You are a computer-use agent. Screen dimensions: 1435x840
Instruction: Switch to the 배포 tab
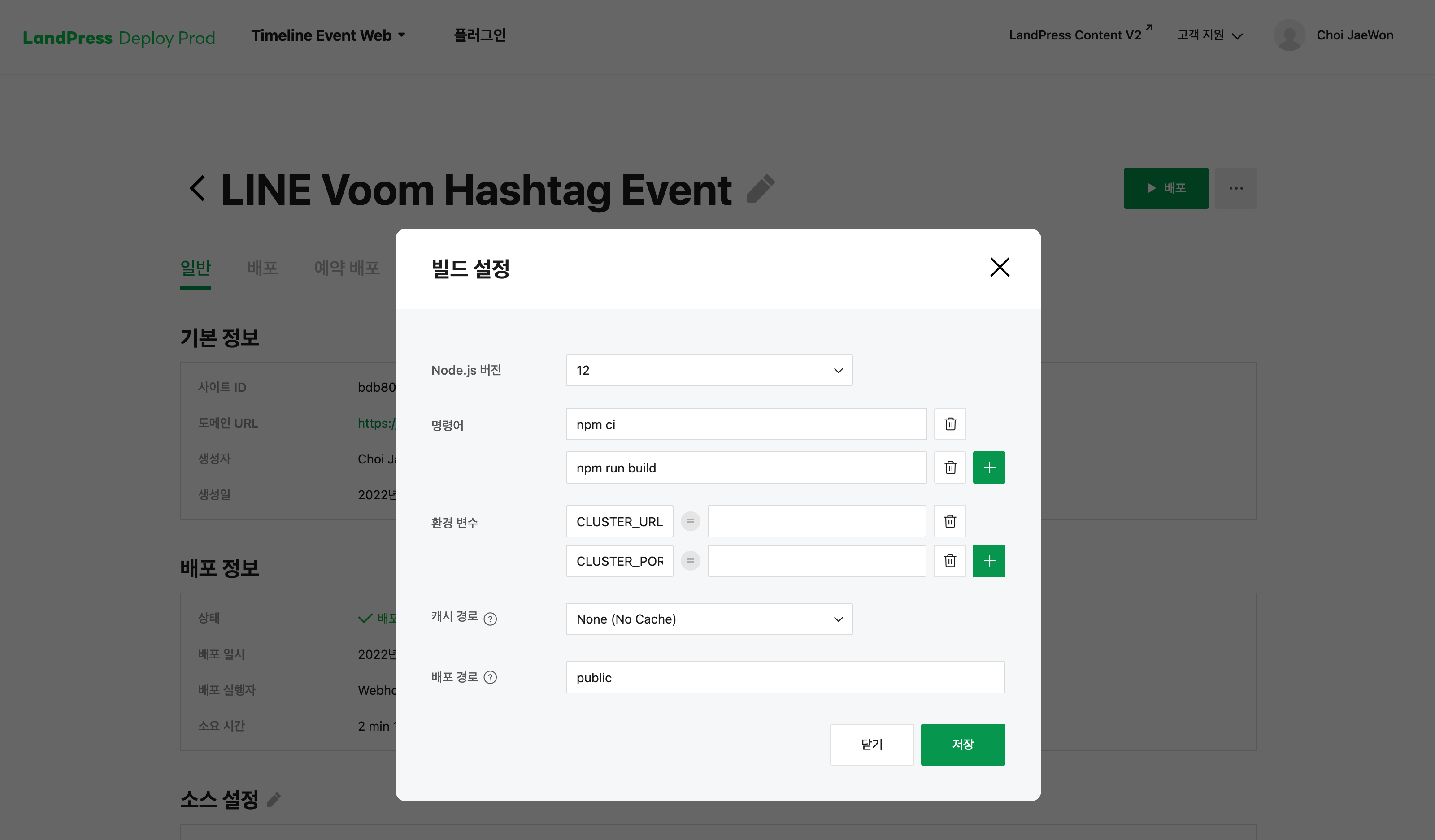tap(262, 268)
